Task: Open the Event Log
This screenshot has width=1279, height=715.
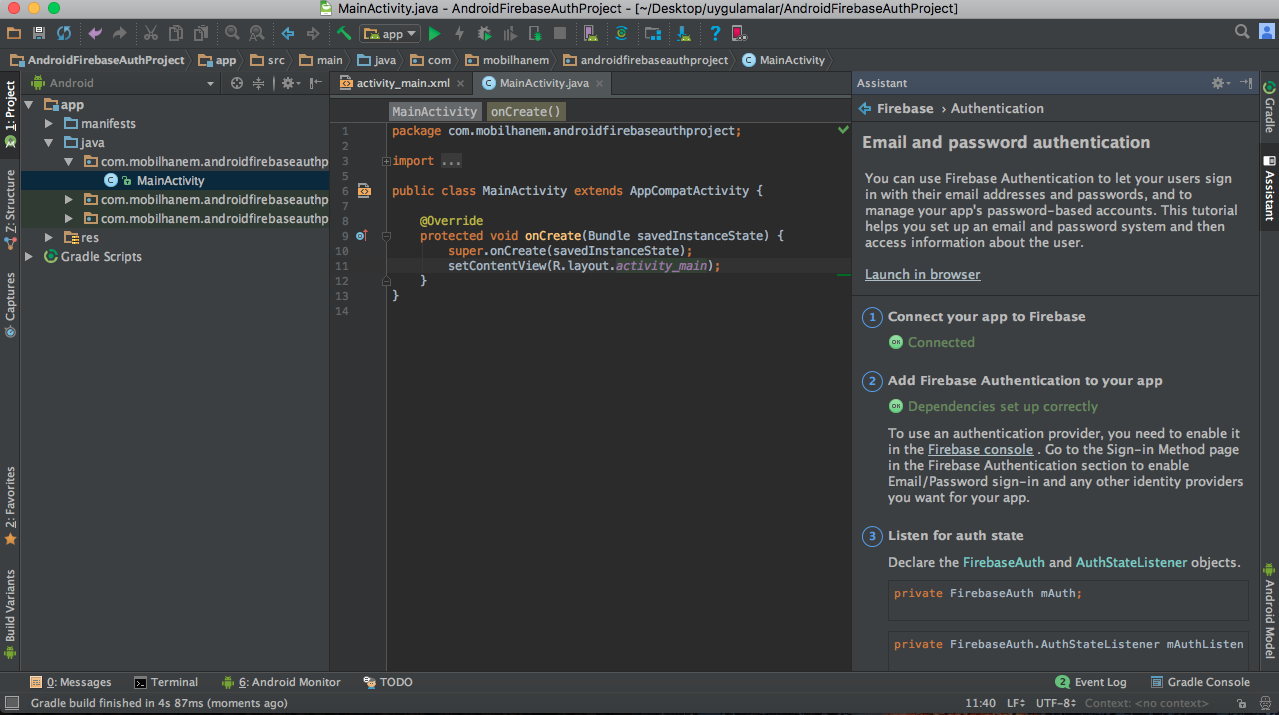Action: coord(1090,682)
